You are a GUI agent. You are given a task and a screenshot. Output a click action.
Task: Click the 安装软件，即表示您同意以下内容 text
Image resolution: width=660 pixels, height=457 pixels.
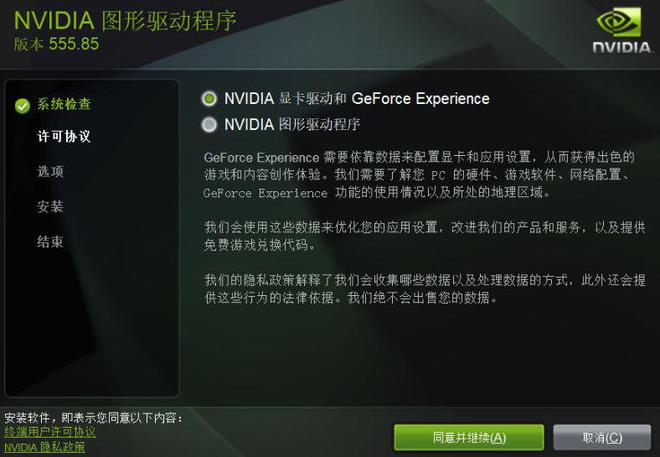pyautogui.click(x=94, y=418)
